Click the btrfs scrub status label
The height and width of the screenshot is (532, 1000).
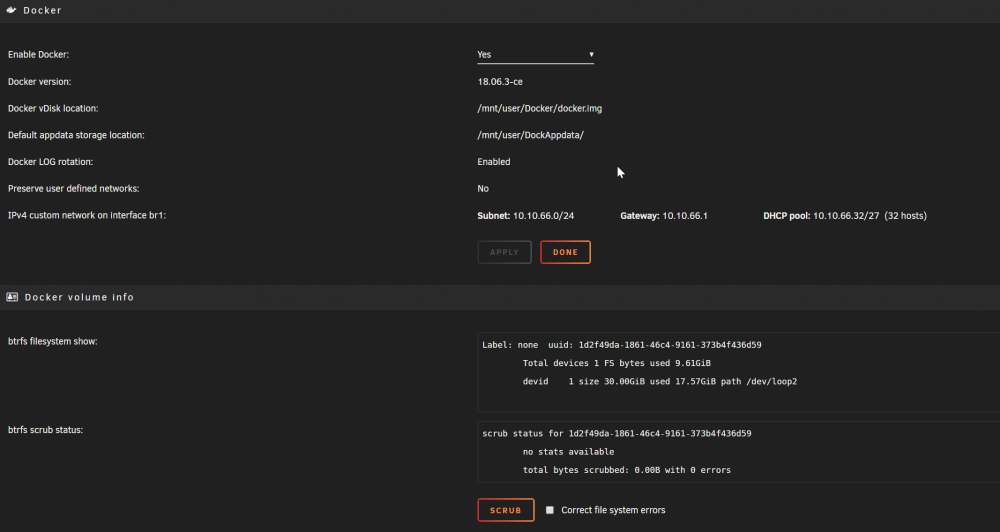(45, 430)
